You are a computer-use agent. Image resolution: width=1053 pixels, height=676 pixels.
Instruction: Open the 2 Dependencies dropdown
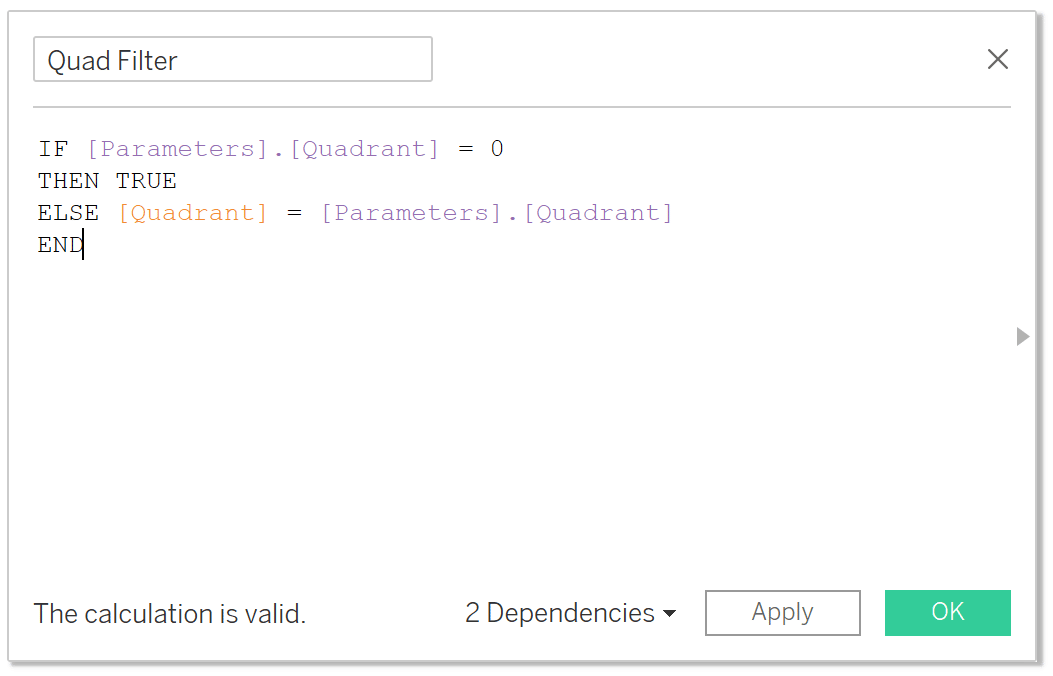570,613
